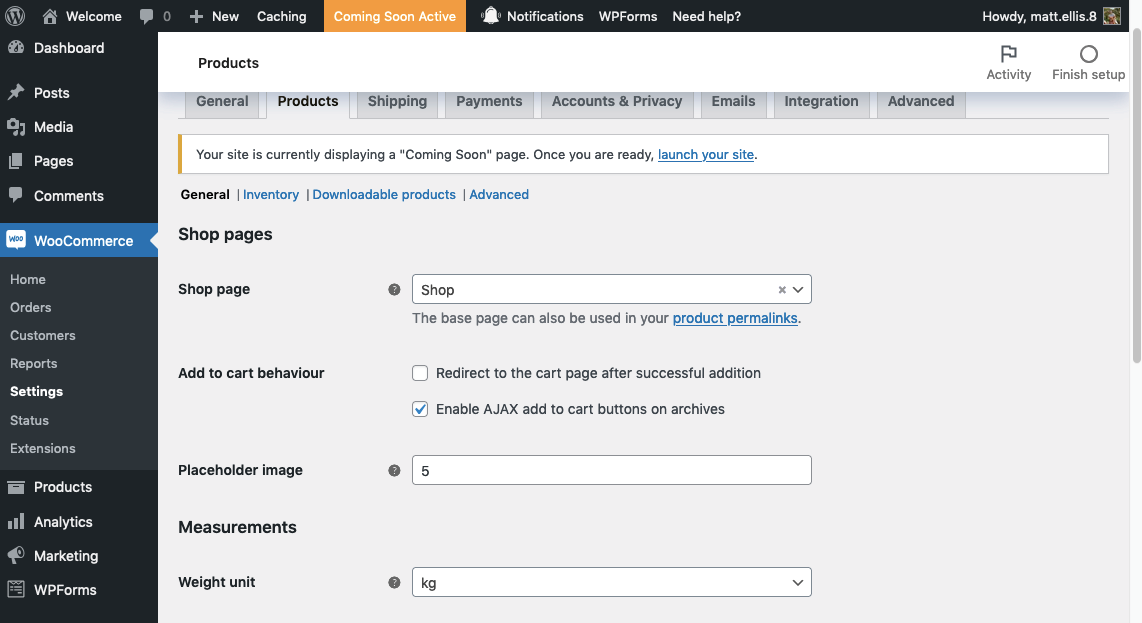Click the Notifications bell icon
1142x623 pixels.
(x=490, y=16)
